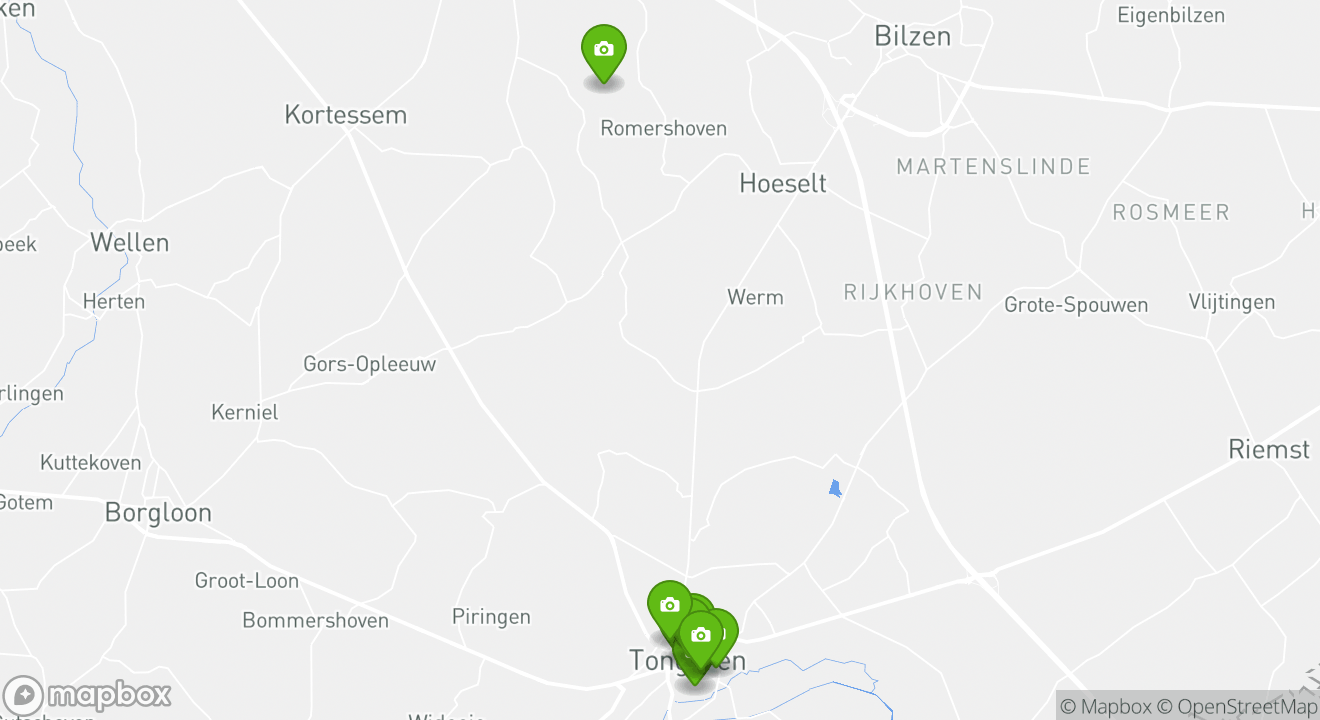Select the Gors-Opleeuw village label

pos(370,364)
